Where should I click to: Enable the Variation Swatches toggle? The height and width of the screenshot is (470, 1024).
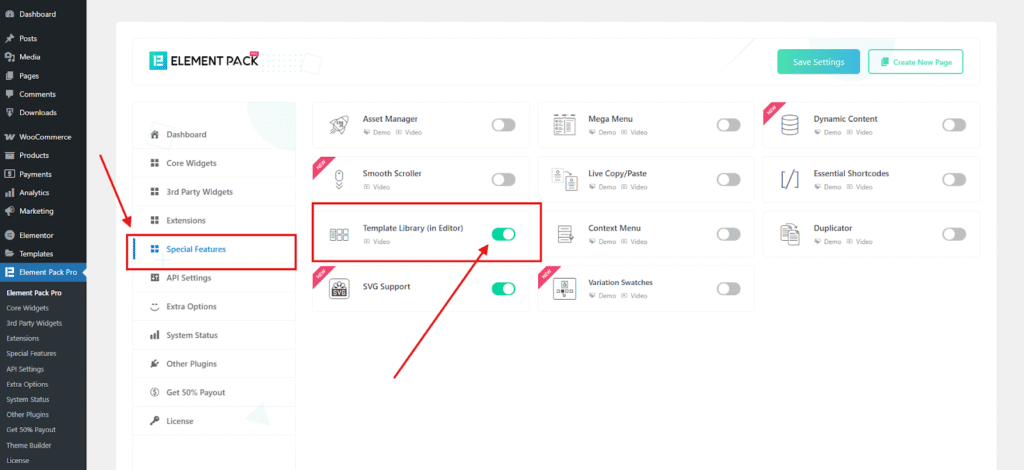[729, 289]
